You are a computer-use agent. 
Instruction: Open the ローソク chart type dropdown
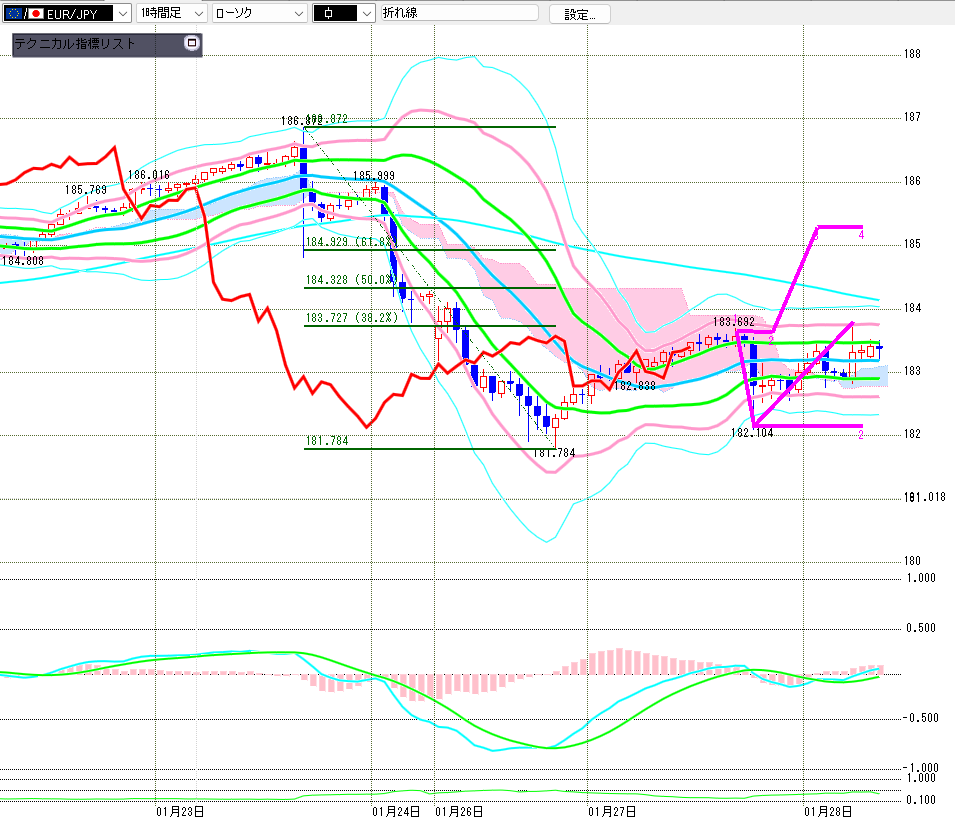click(297, 14)
